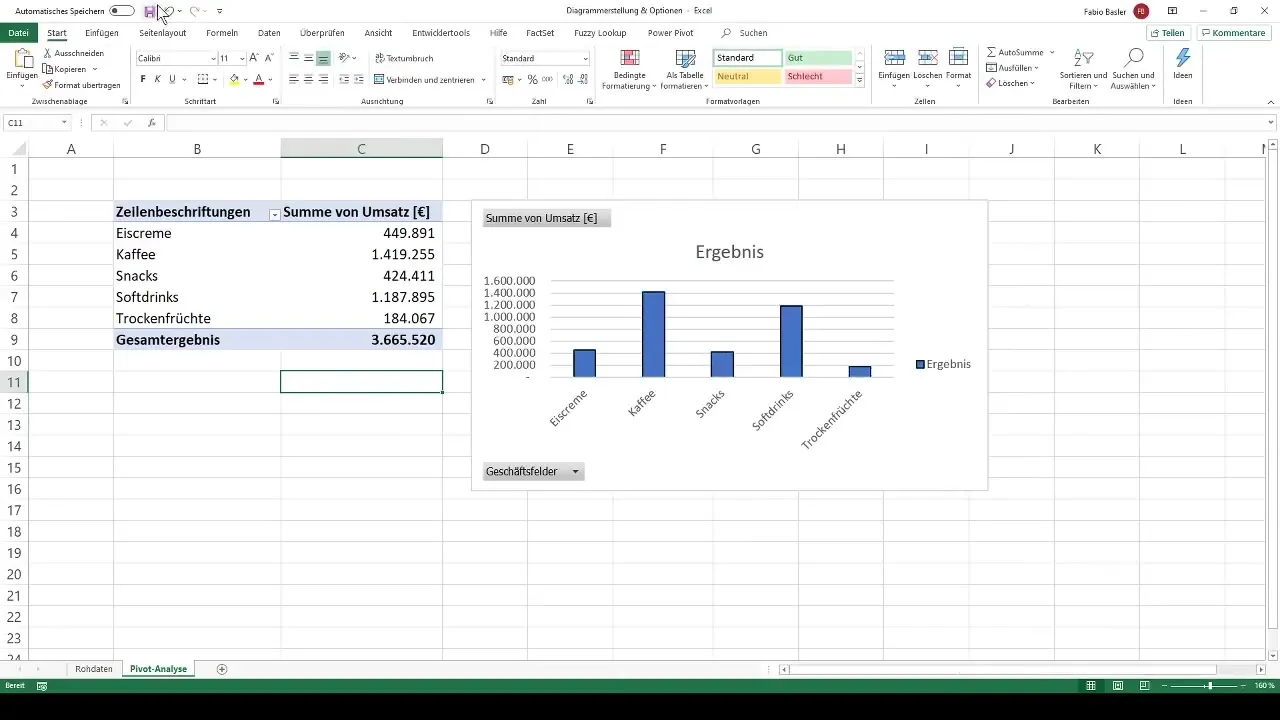Click the thousands separator icon
1280x720 pixels.
tap(548, 79)
